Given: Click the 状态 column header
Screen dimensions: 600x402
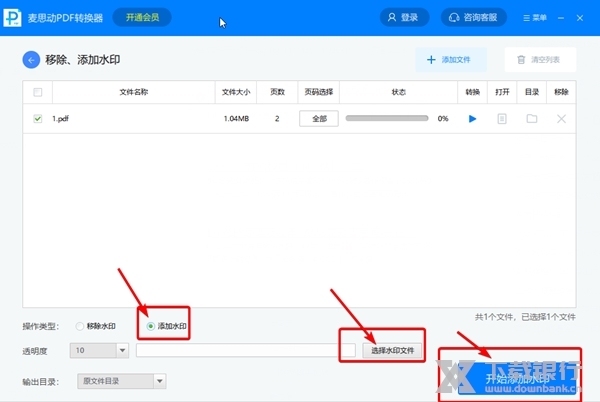Looking at the screenshot, I should (x=398, y=92).
